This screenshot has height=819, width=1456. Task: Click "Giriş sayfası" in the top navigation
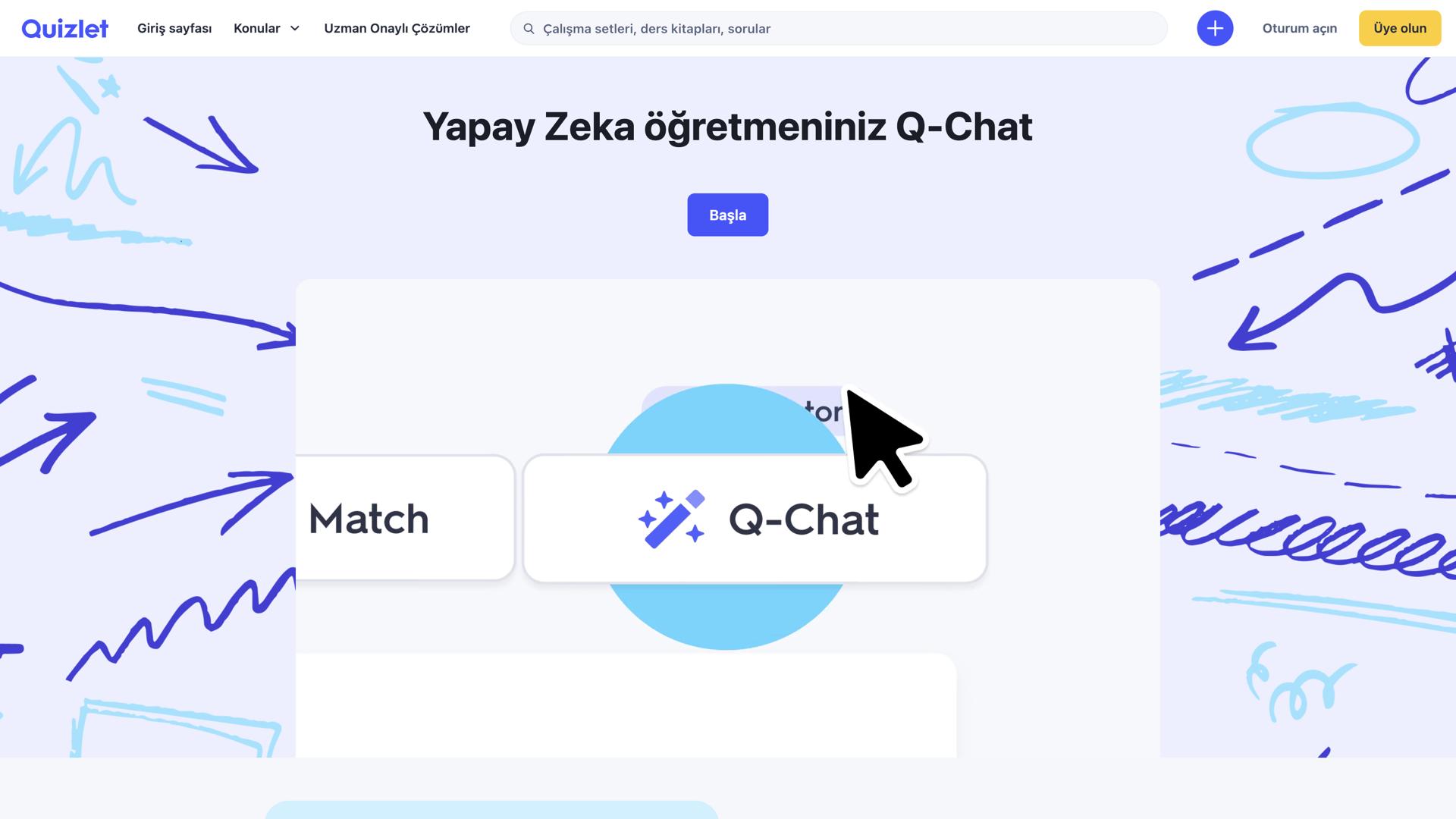174,28
